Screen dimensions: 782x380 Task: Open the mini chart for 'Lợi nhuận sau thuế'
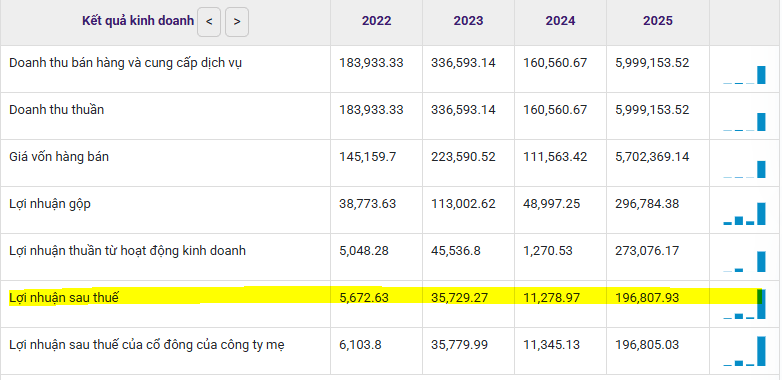pos(745,304)
